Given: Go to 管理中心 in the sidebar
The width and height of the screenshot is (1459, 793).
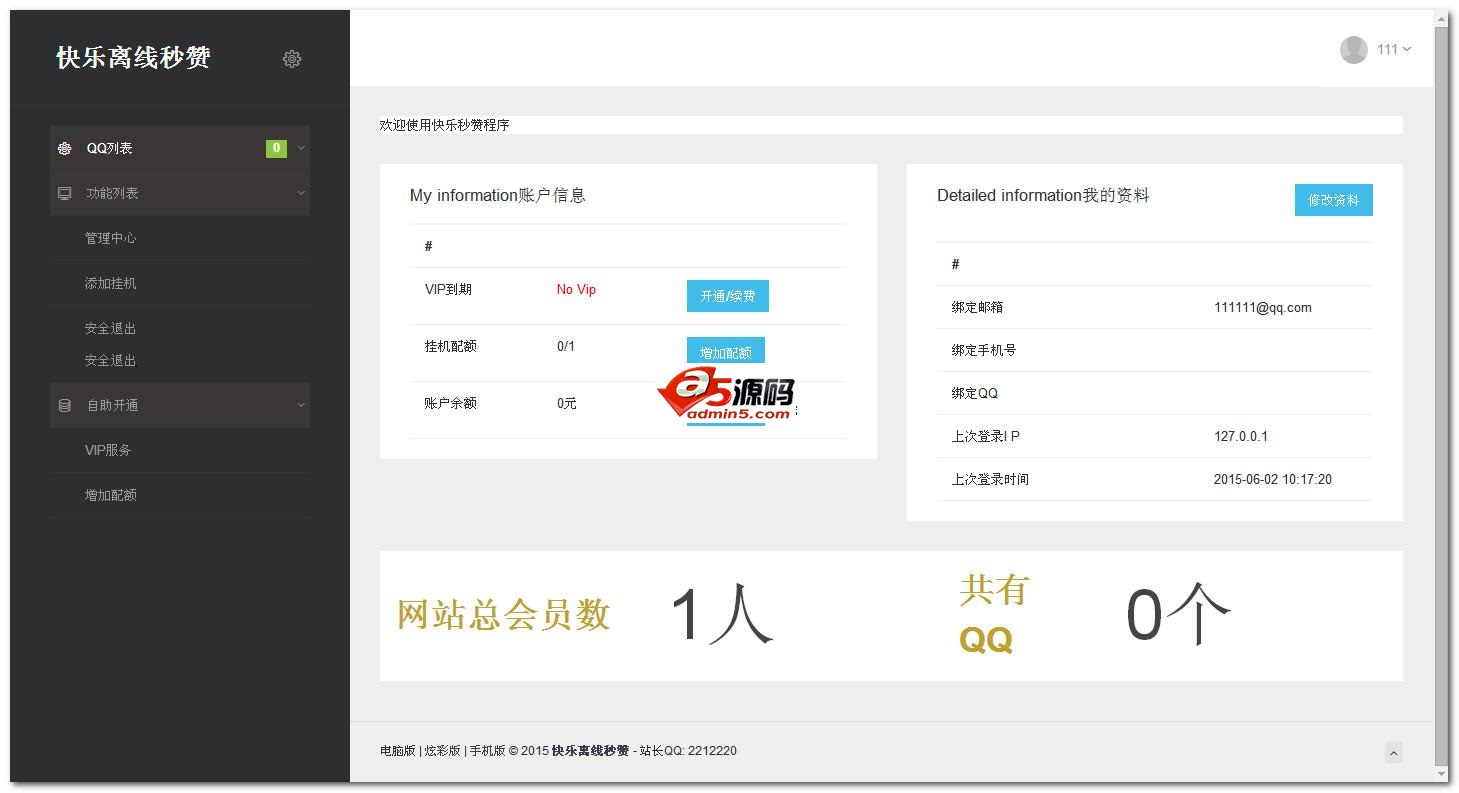Looking at the screenshot, I should (110, 238).
